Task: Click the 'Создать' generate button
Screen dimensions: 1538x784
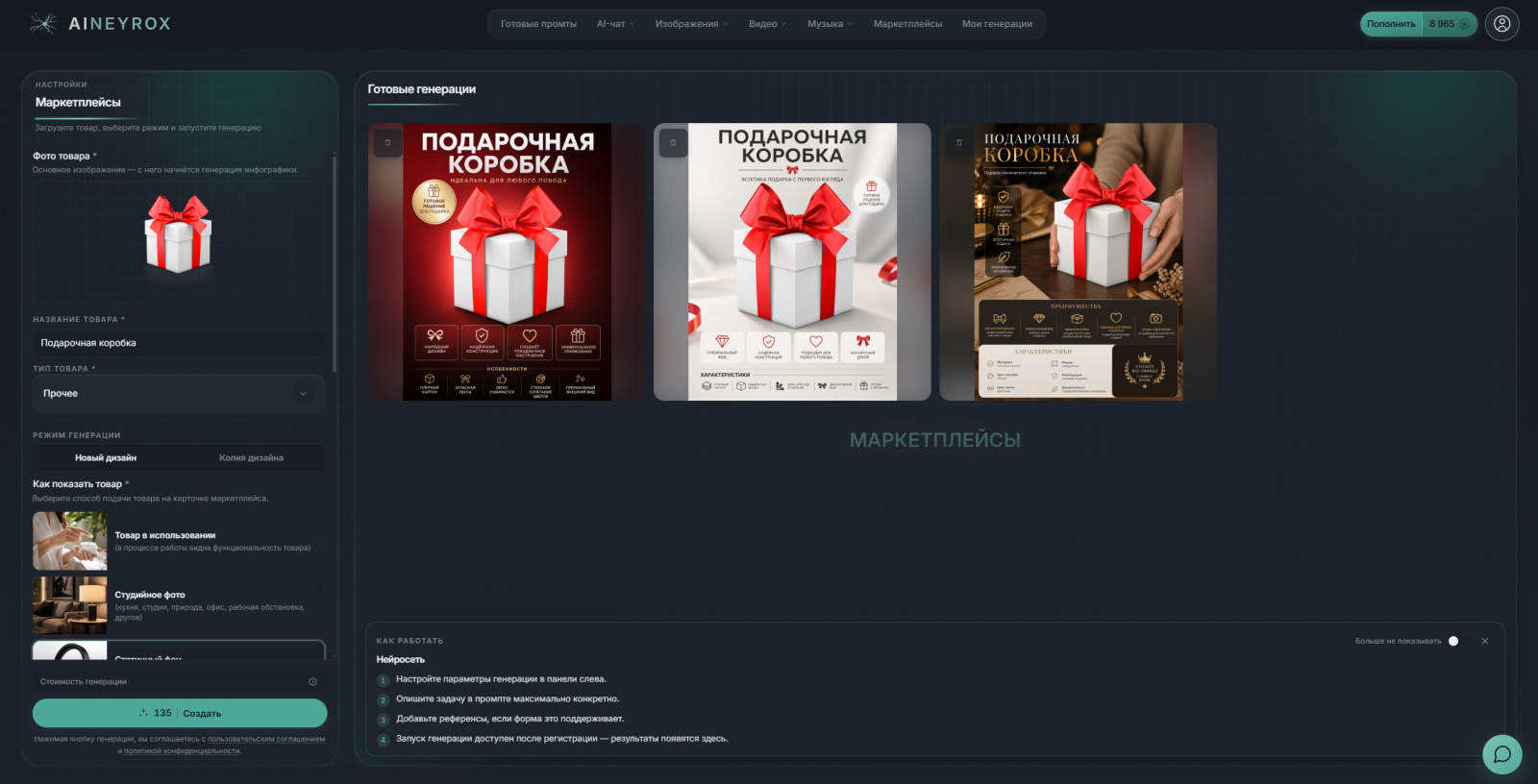Action: [x=180, y=713]
